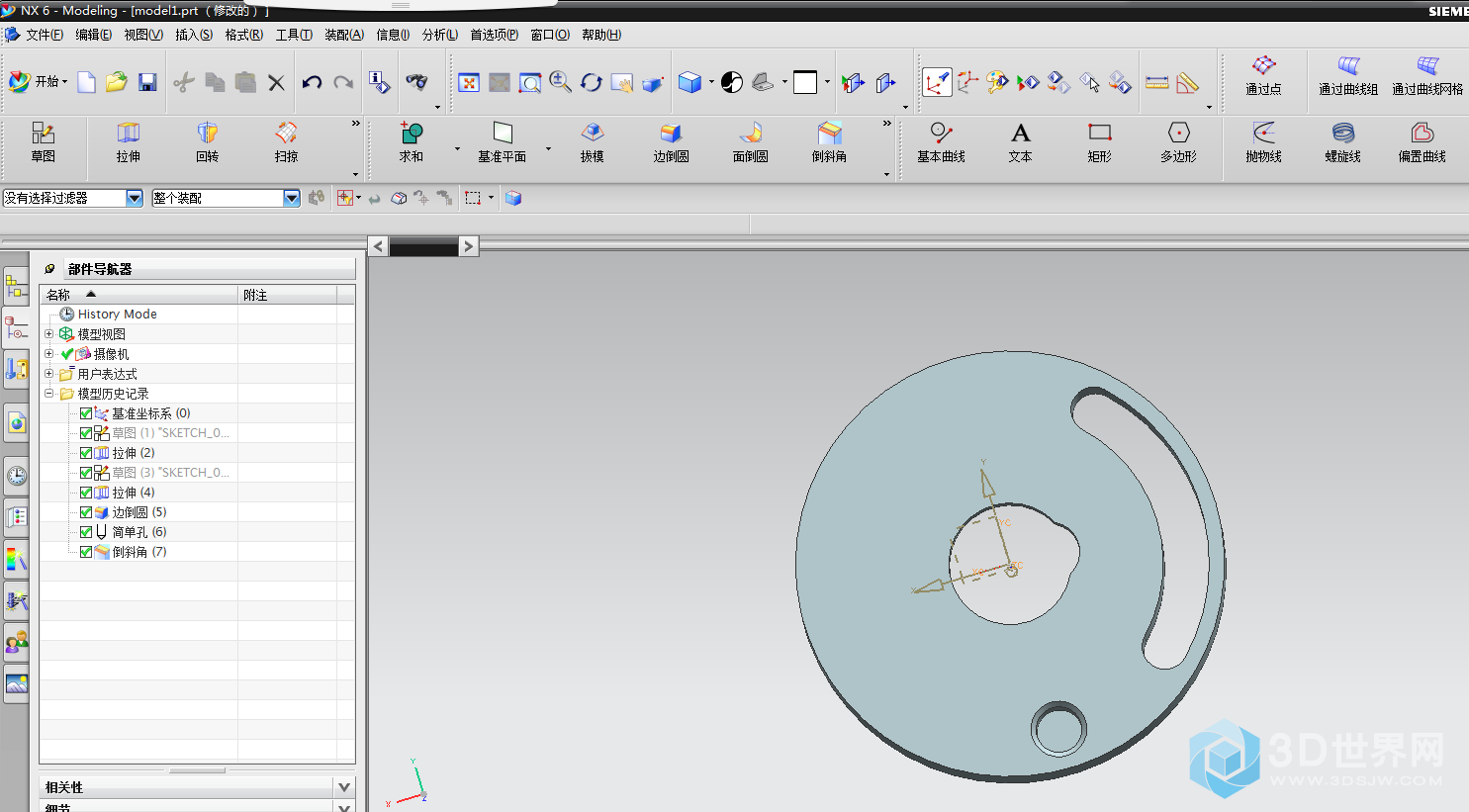
Task: Open the Sketch (草图) tool
Action: tap(43, 142)
